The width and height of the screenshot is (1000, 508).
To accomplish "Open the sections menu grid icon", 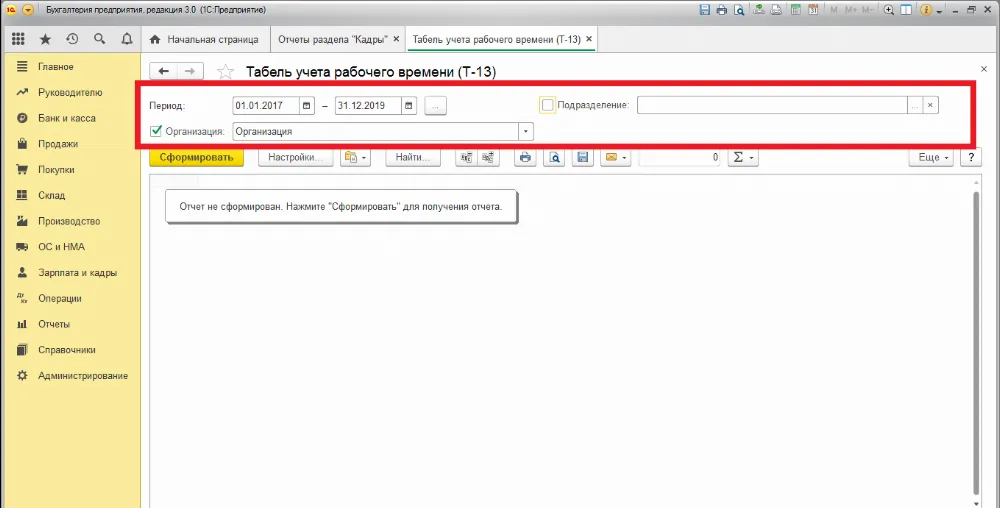I will [18, 40].
